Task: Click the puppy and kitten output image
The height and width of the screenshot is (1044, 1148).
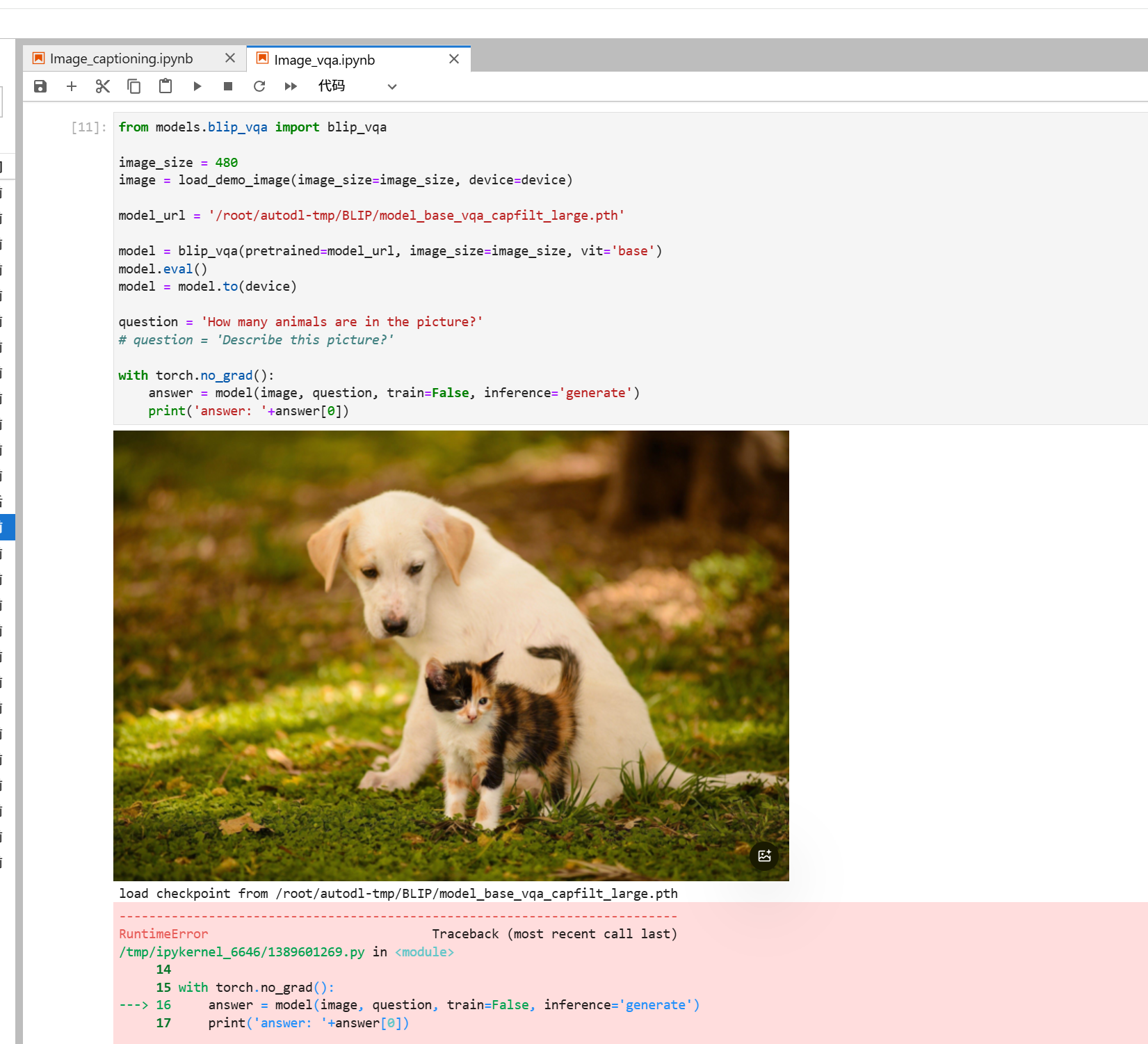Action: coord(451,655)
